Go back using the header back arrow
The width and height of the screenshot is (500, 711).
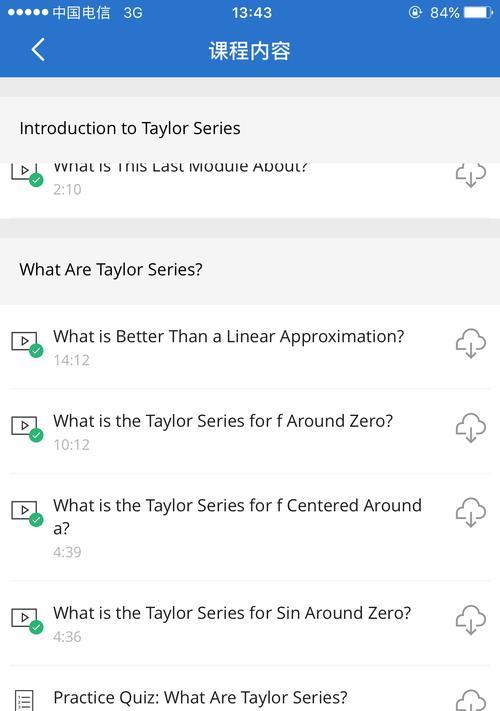click(x=38, y=49)
